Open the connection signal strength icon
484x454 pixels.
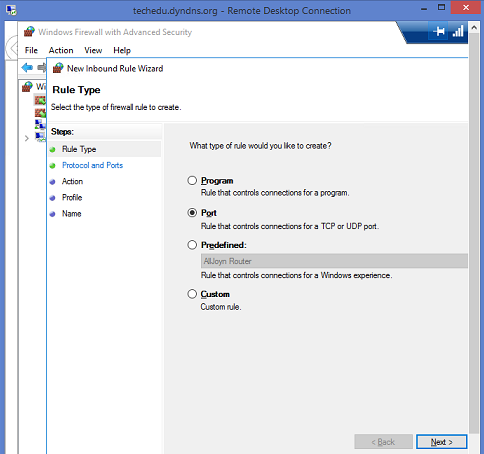click(x=458, y=31)
